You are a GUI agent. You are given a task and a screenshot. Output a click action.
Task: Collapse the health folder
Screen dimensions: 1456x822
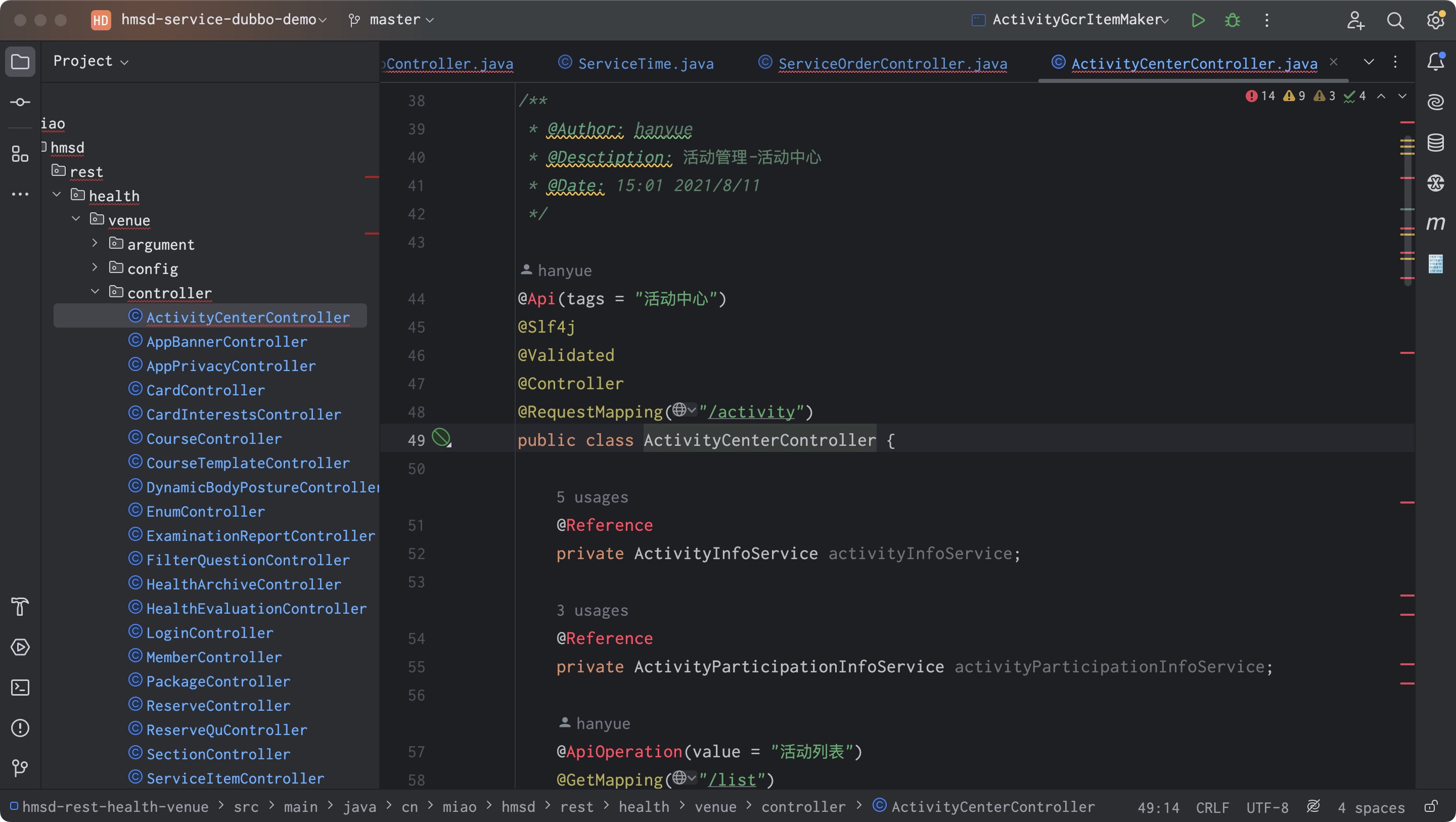(x=57, y=195)
